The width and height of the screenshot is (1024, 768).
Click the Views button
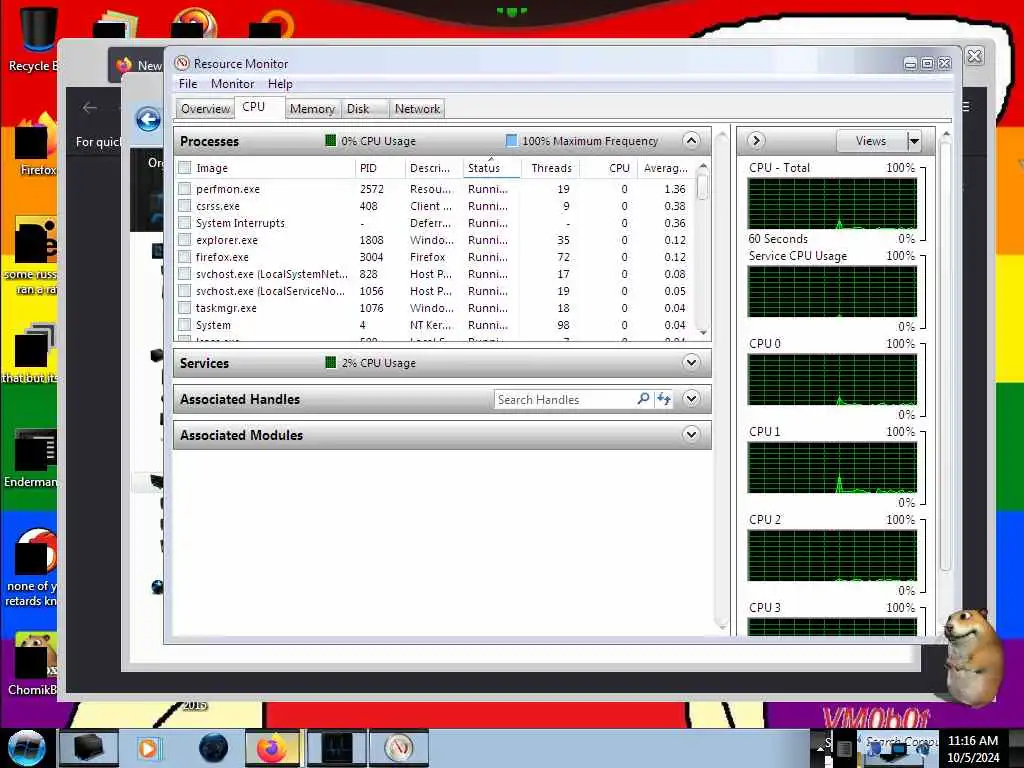point(871,140)
